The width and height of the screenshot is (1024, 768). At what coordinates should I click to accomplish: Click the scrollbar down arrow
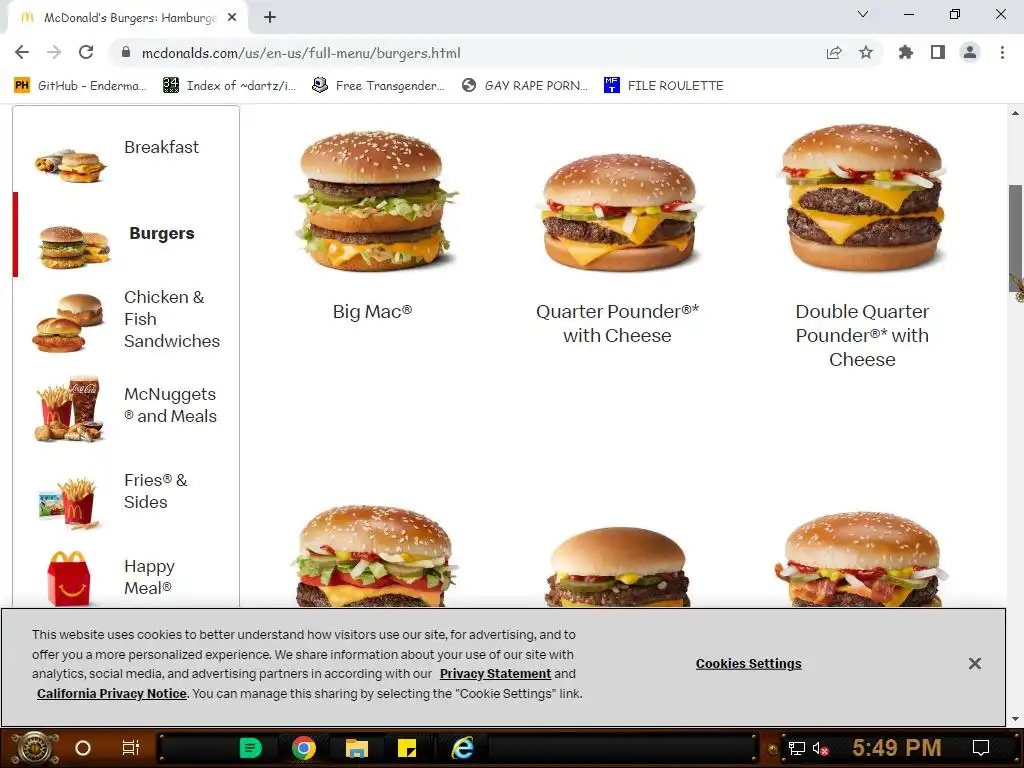click(x=1016, y=719)
